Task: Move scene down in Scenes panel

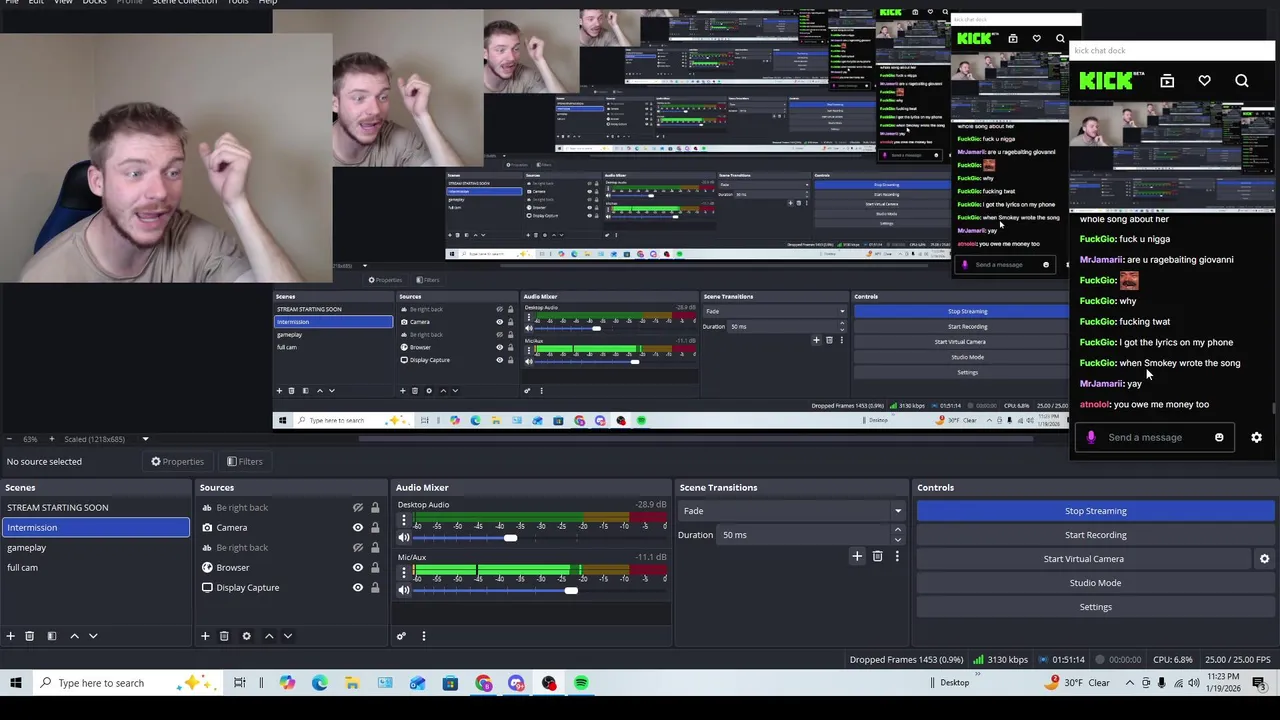Action: (x=93, y=636)
